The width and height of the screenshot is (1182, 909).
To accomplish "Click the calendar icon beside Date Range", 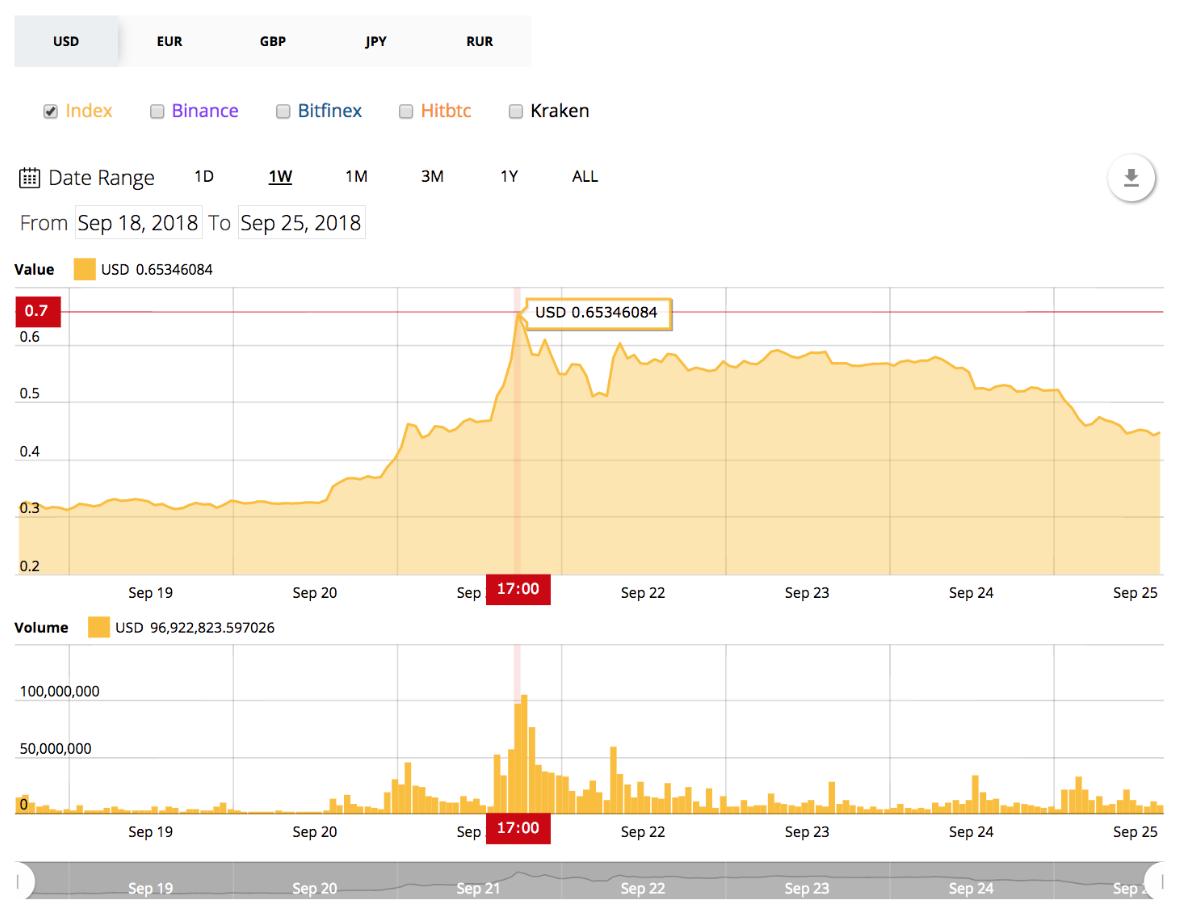I will point(30,178).
